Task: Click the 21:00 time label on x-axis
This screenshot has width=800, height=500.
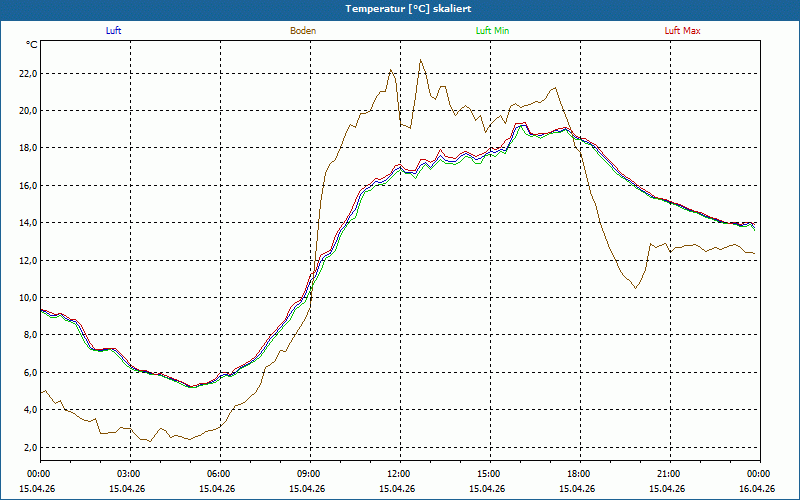Action: tap(670, 473)
